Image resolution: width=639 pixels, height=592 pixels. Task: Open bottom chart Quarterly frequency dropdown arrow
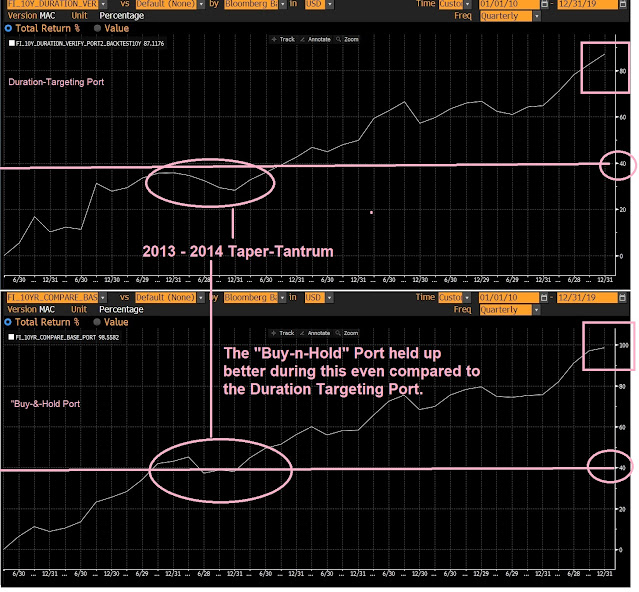click(x=536, y=310)
